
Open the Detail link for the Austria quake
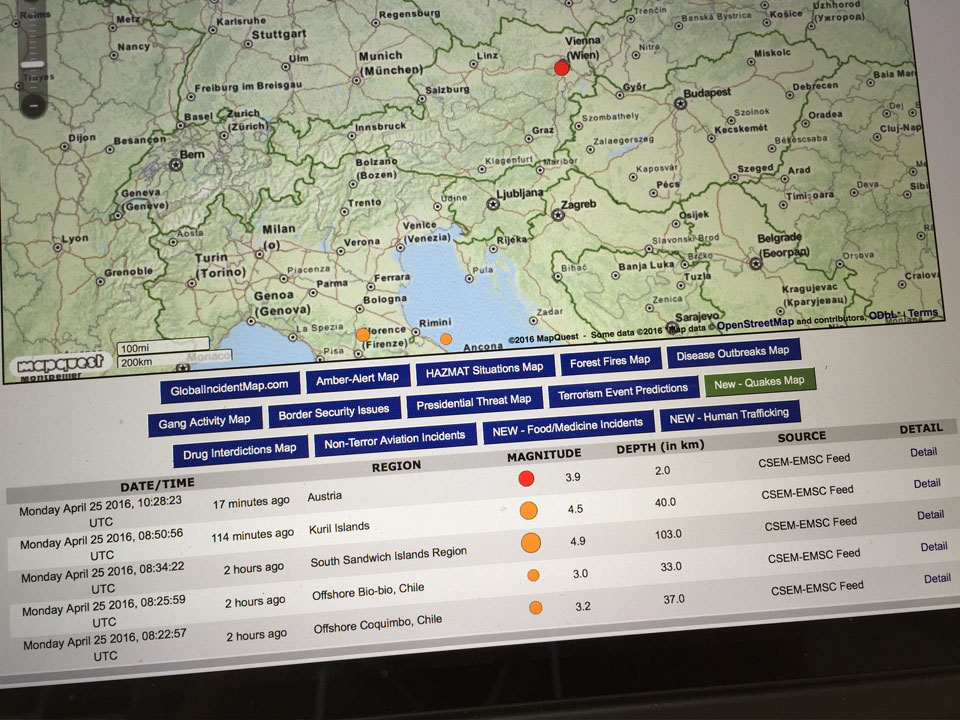(923, 452)
